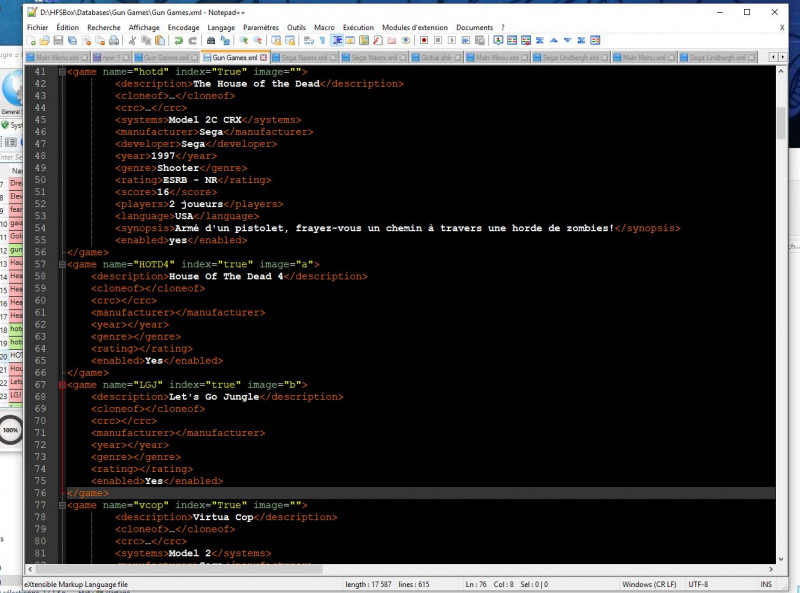The height and width of the screenshot is (593, 800).
Task: Click the Close document toolbar icon
Action: [86, 40]
